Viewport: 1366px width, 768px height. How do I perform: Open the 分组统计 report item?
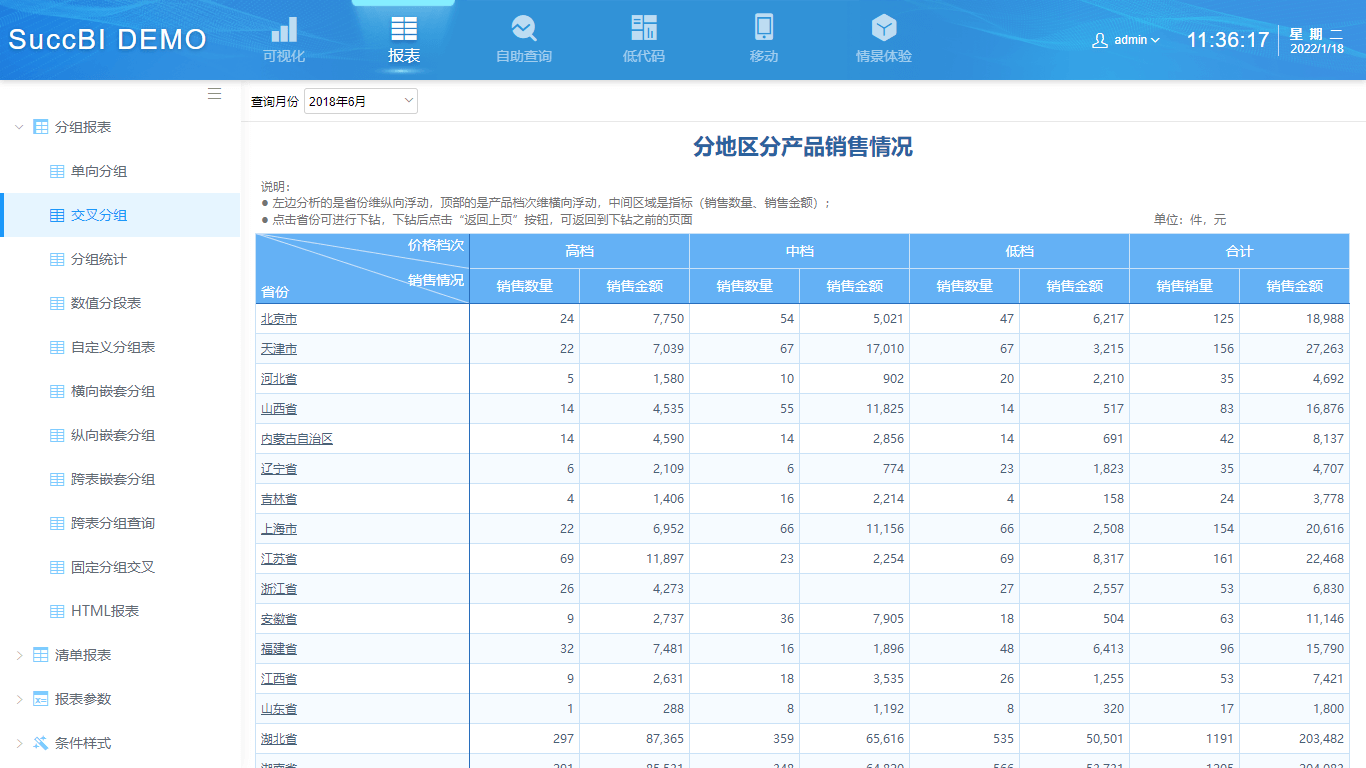99,259
